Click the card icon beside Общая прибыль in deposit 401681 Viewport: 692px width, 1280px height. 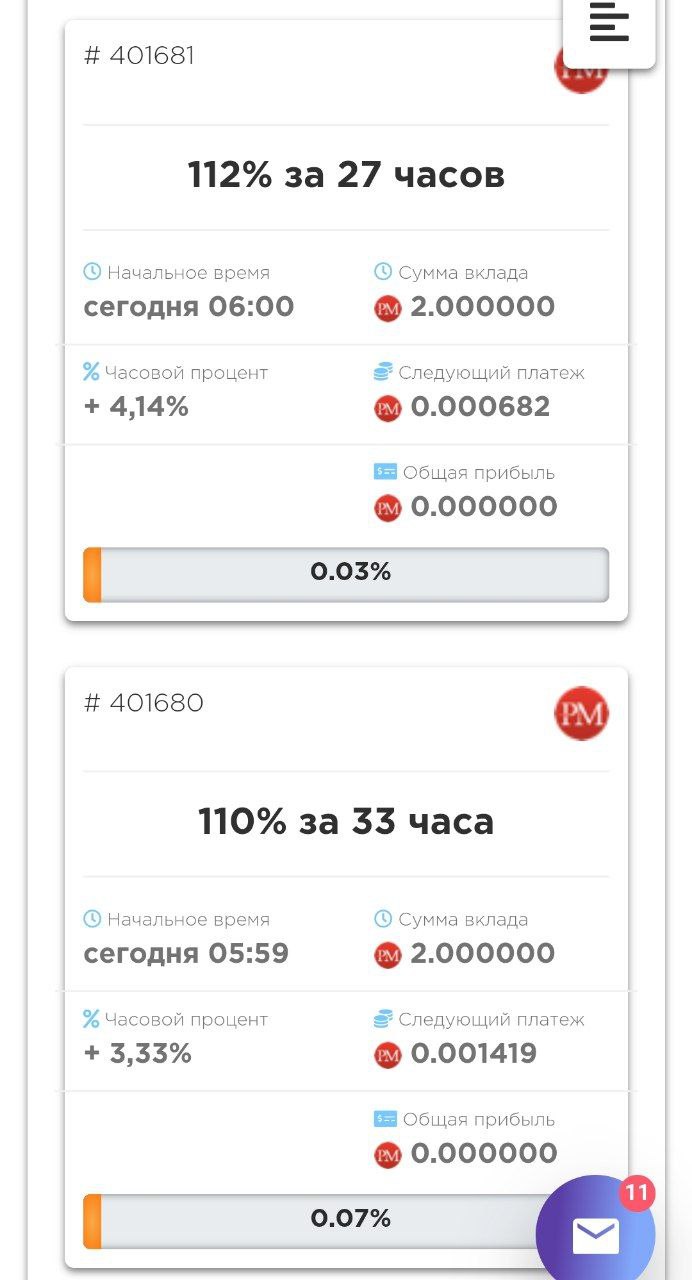[x=385, y=472]
